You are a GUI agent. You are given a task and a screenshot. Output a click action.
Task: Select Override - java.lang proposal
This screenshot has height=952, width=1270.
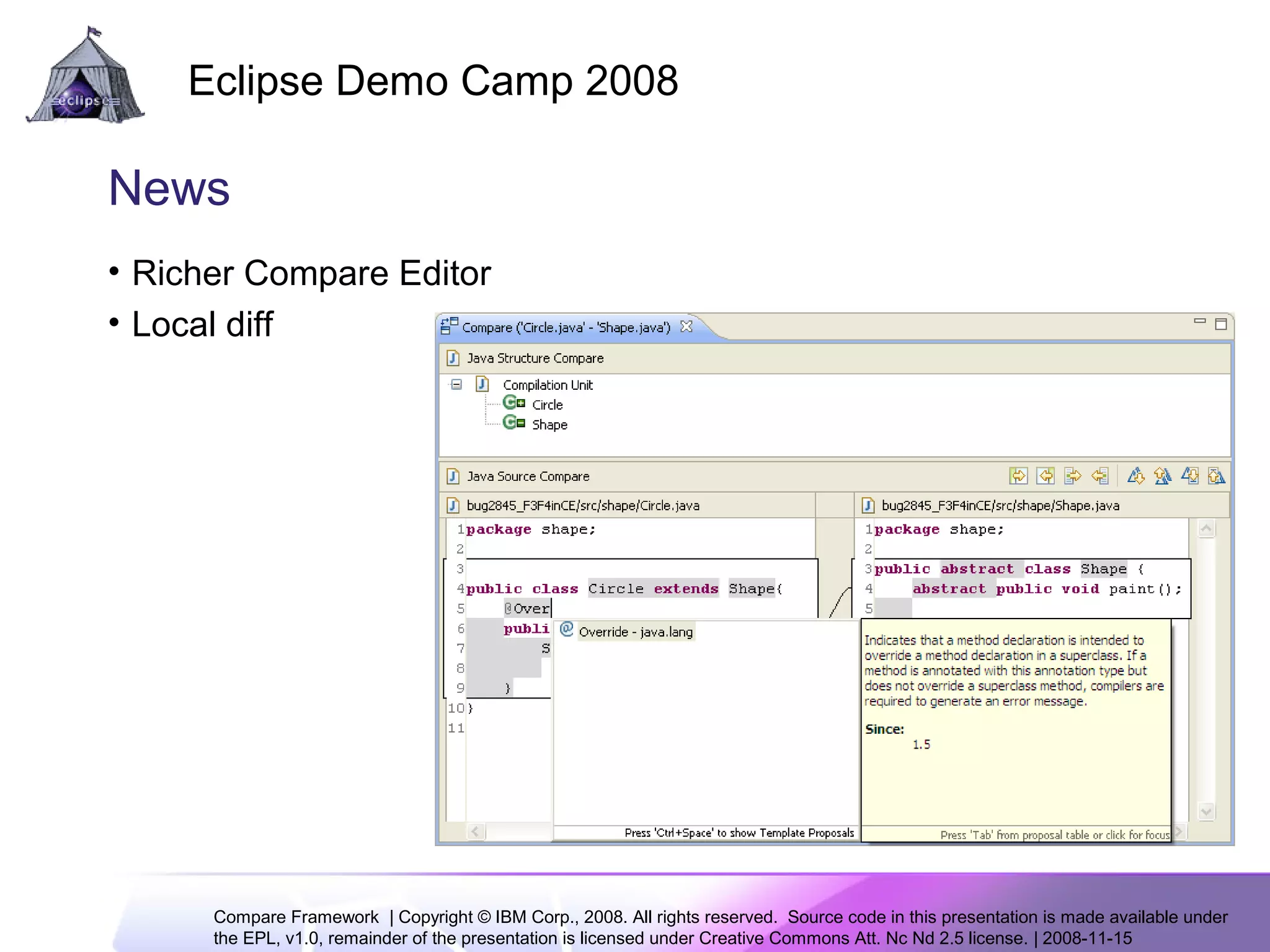[636, 632]
